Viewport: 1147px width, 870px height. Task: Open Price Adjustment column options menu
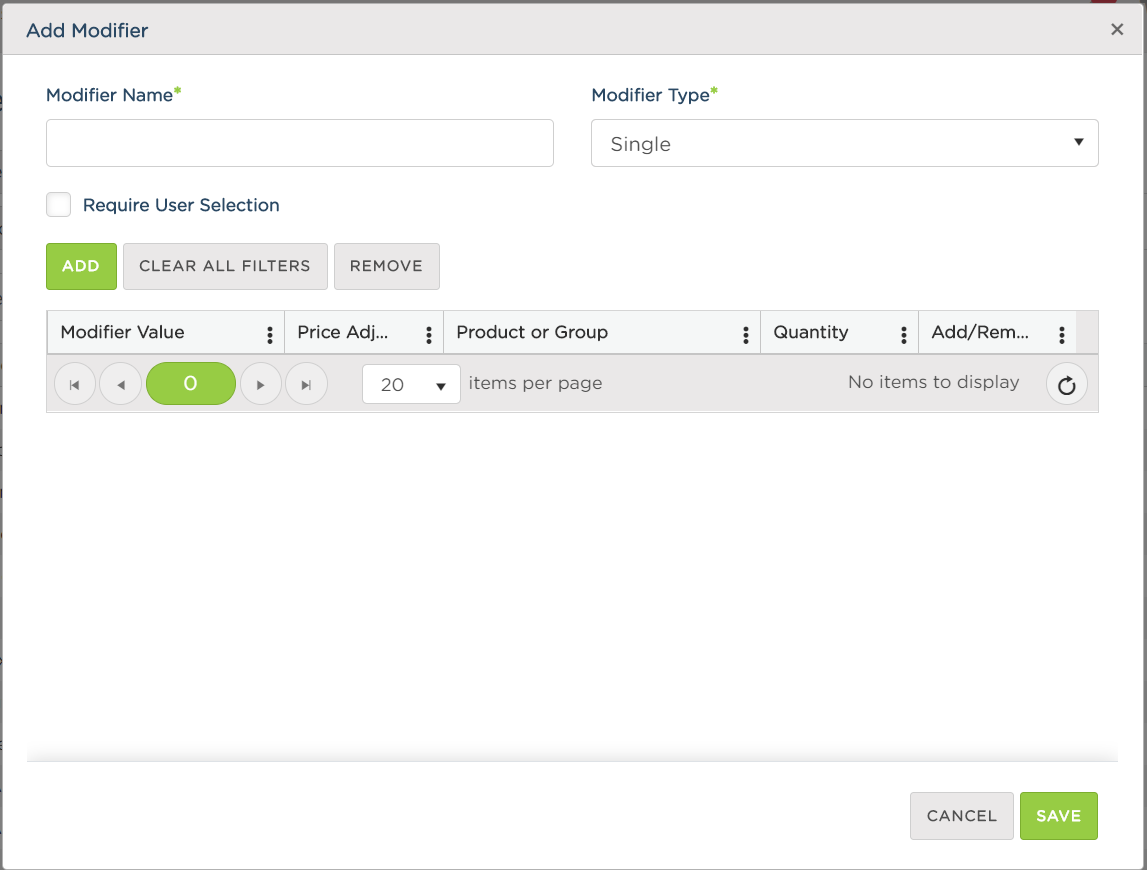point(429,334)
